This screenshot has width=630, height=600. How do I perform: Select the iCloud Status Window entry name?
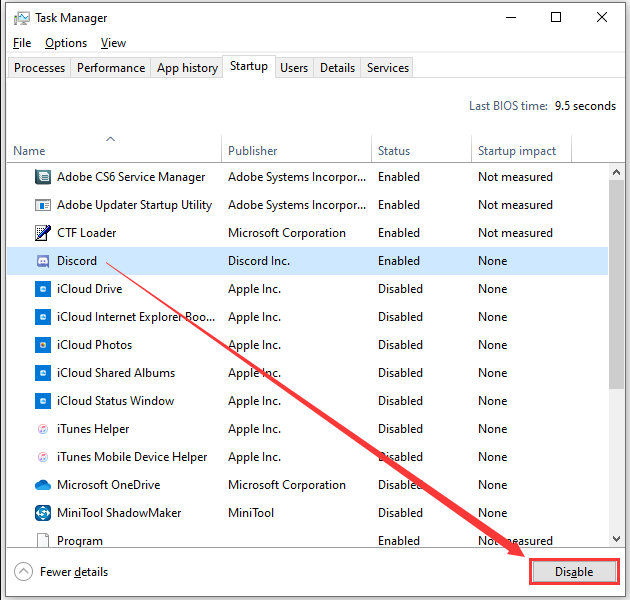click(115, 401)
